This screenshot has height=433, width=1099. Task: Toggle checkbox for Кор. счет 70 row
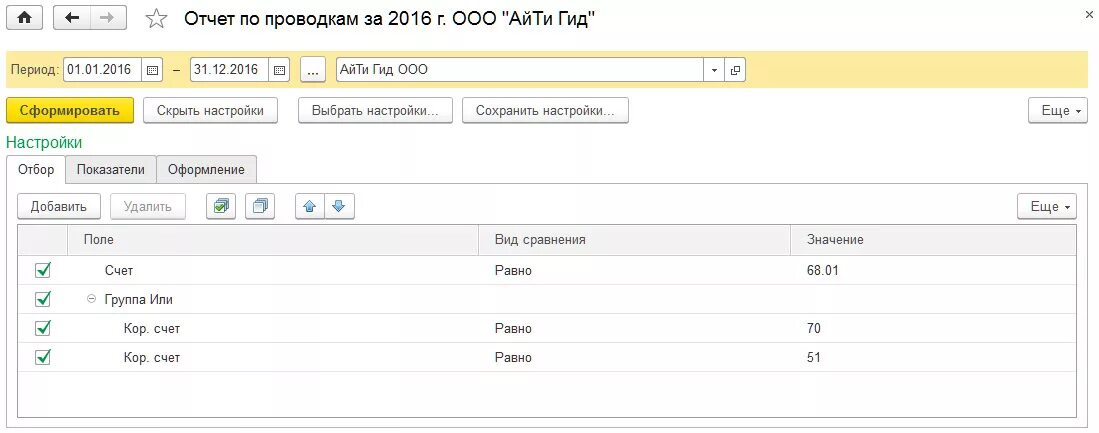43,328
